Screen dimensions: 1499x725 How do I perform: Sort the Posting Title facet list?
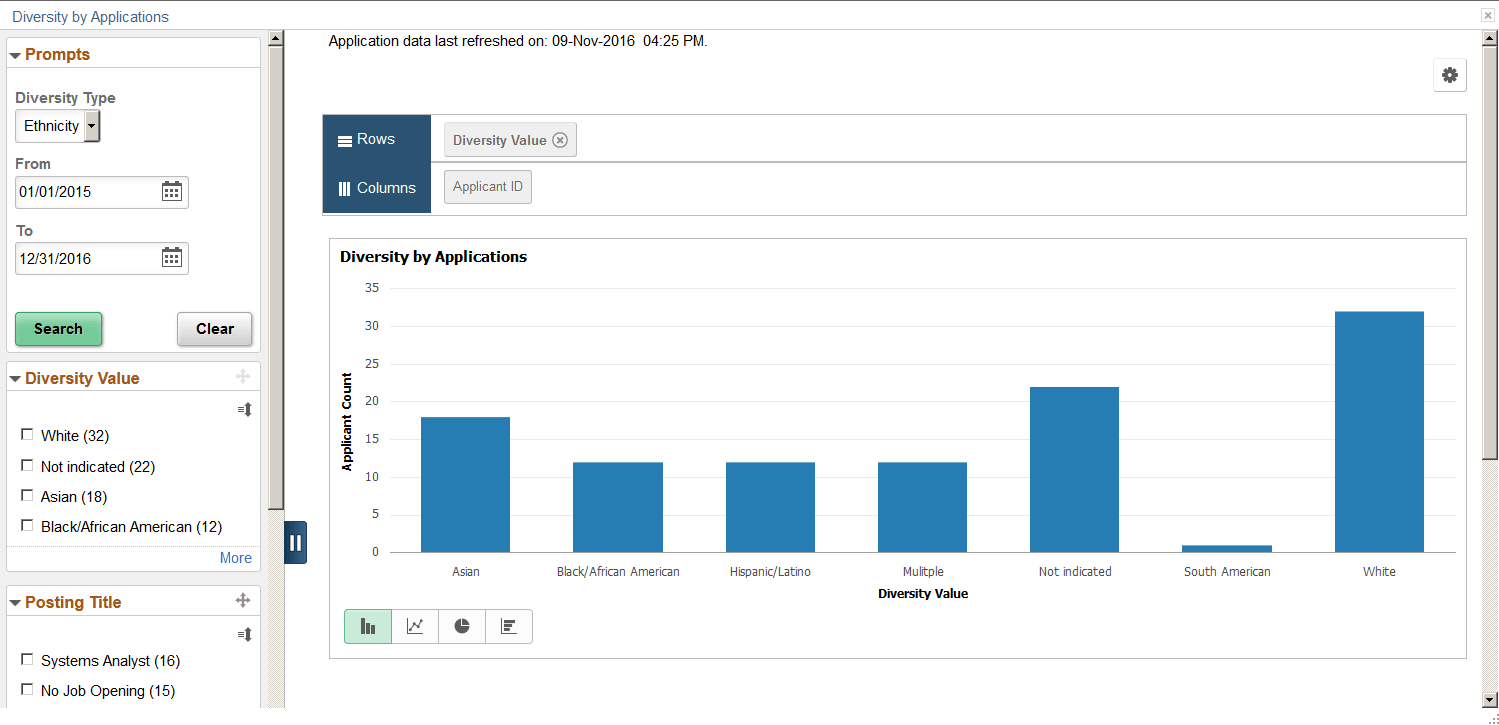[245, 634]
